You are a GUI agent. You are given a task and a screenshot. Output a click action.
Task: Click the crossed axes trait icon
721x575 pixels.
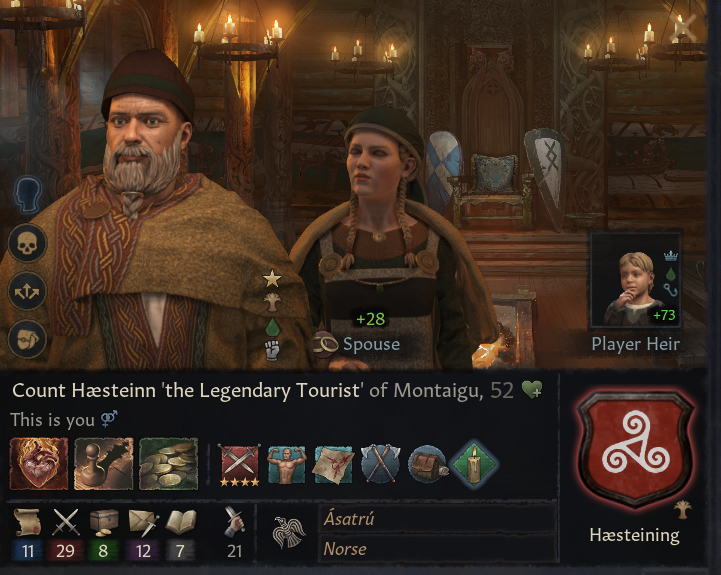click(379, 464)
